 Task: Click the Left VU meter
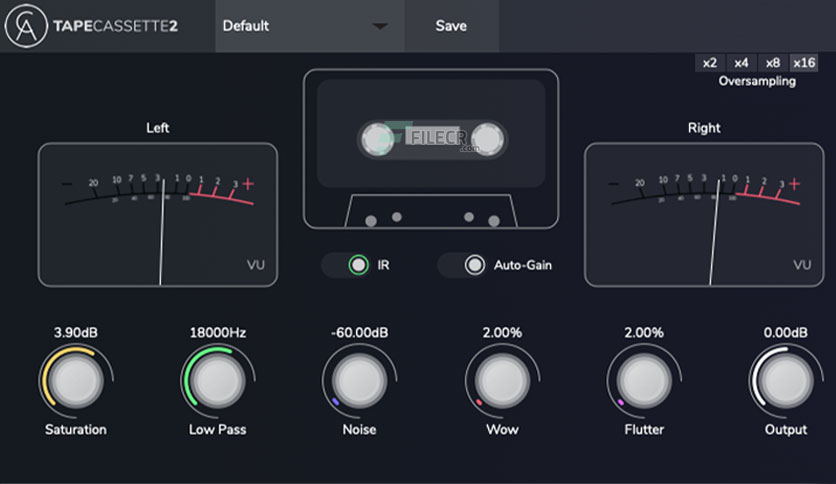click(158, 215)
